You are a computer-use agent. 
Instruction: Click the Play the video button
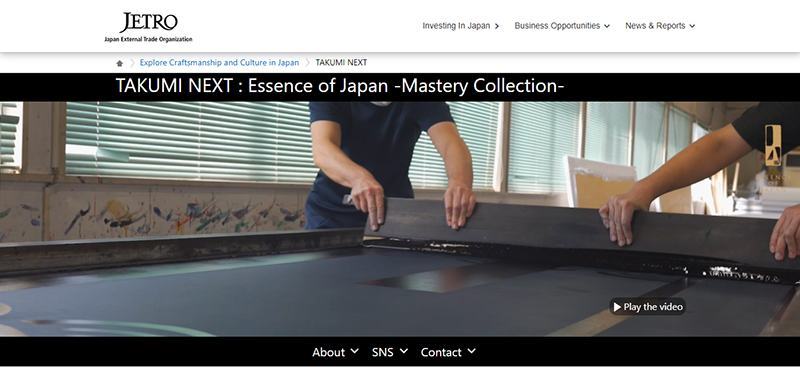647,307
